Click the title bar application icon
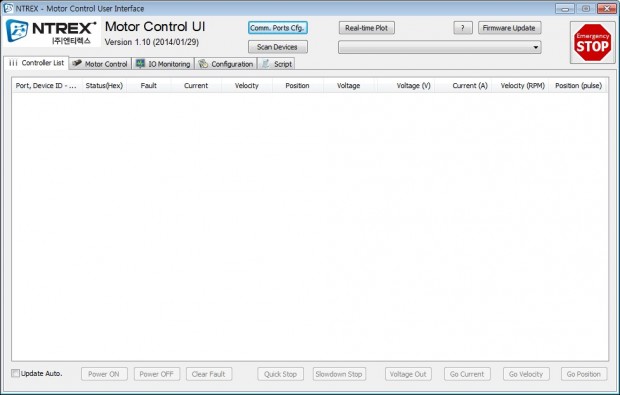The width and height of the screenshot is (620, 395). pos(8,8)
